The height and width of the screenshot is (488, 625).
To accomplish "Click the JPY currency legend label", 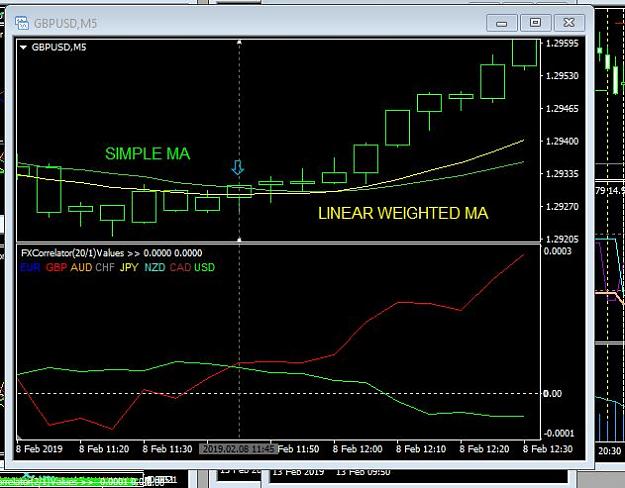I will (x=129, y=267).
